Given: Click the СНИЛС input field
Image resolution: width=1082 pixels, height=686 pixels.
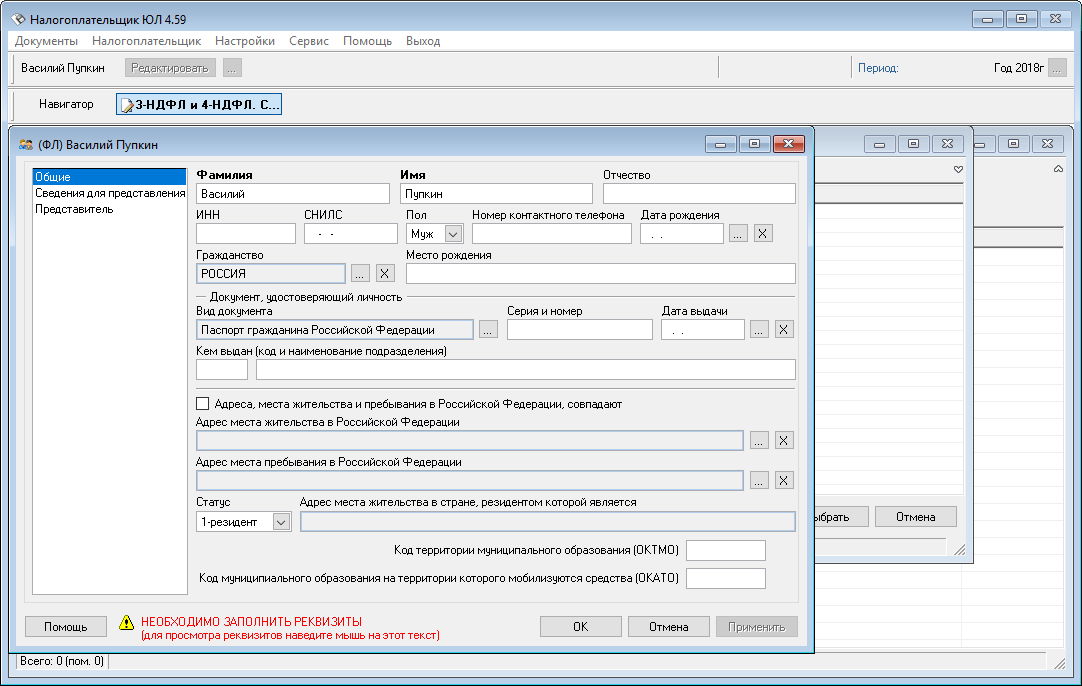Looking at the screenshot, I should [x=351, y=234].
